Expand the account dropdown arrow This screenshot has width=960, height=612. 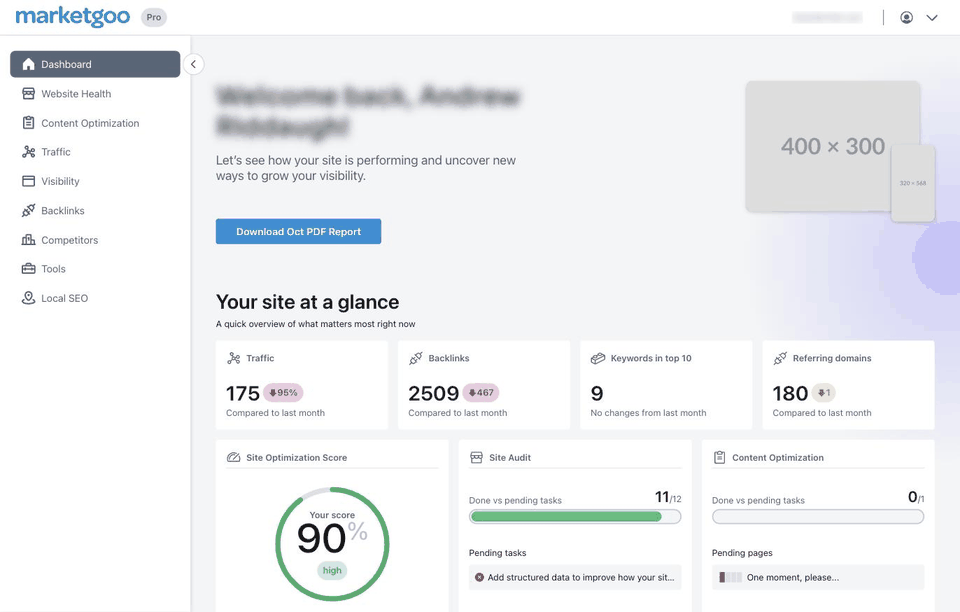[x=932, y=18]
